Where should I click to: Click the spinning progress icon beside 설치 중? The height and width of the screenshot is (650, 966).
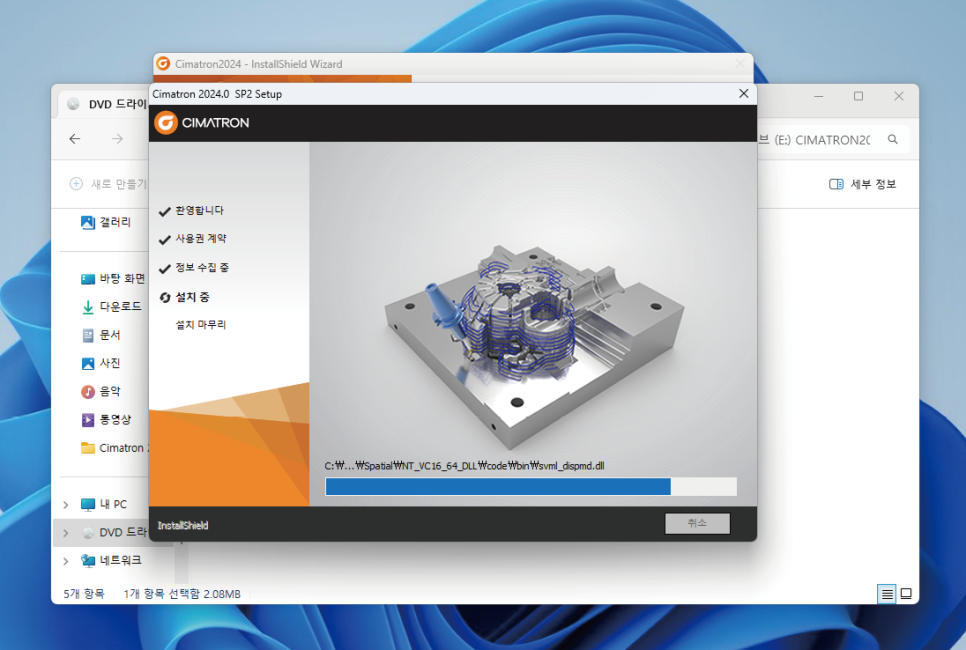[164, 298]
